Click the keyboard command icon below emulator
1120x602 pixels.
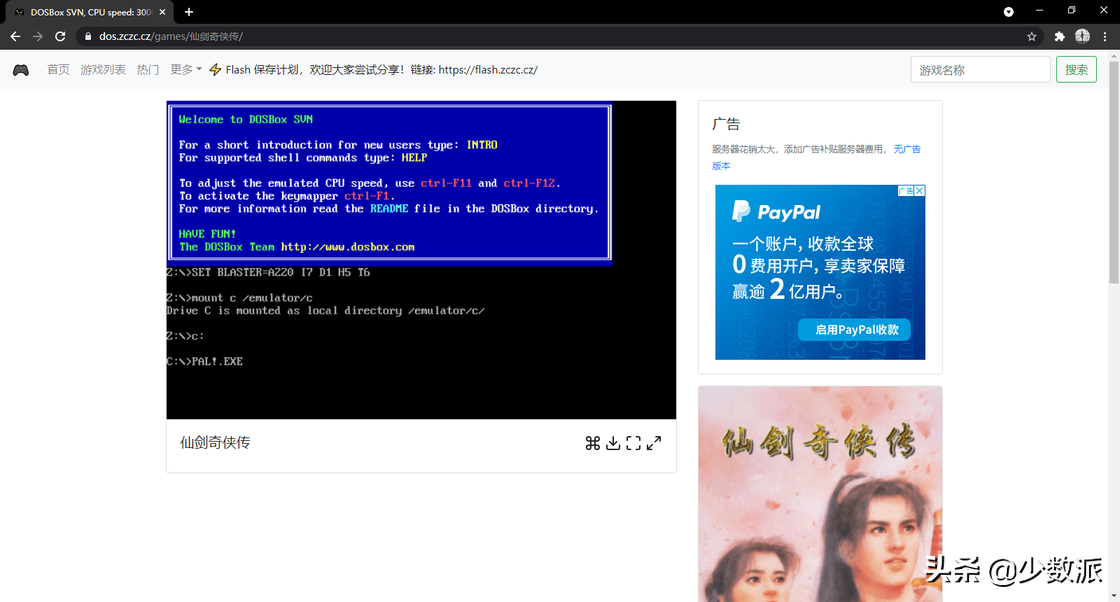pyautogui.click(x=592, y=443)
